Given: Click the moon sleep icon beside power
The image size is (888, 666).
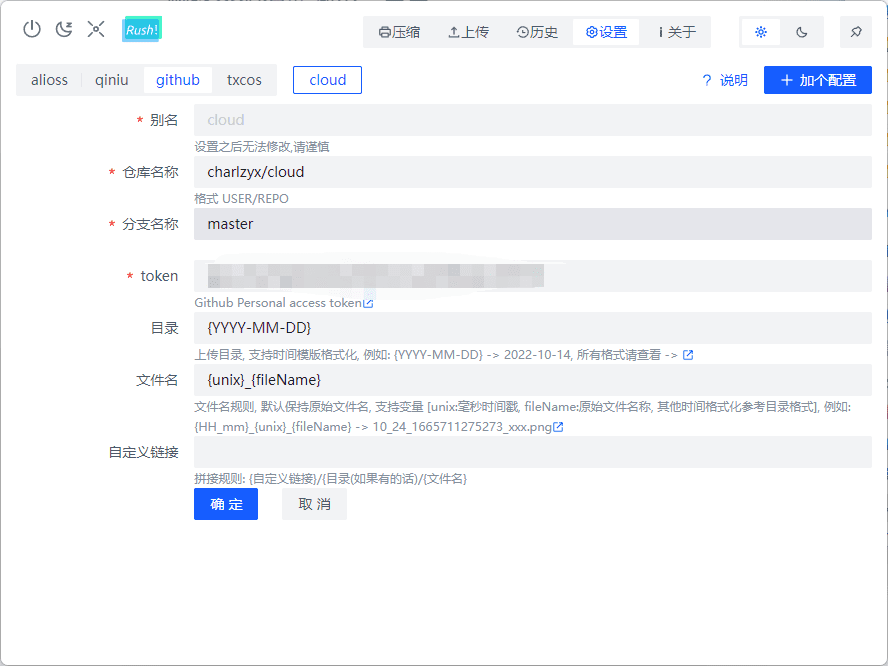Looking at the screenshot, I should pos(64,29).
